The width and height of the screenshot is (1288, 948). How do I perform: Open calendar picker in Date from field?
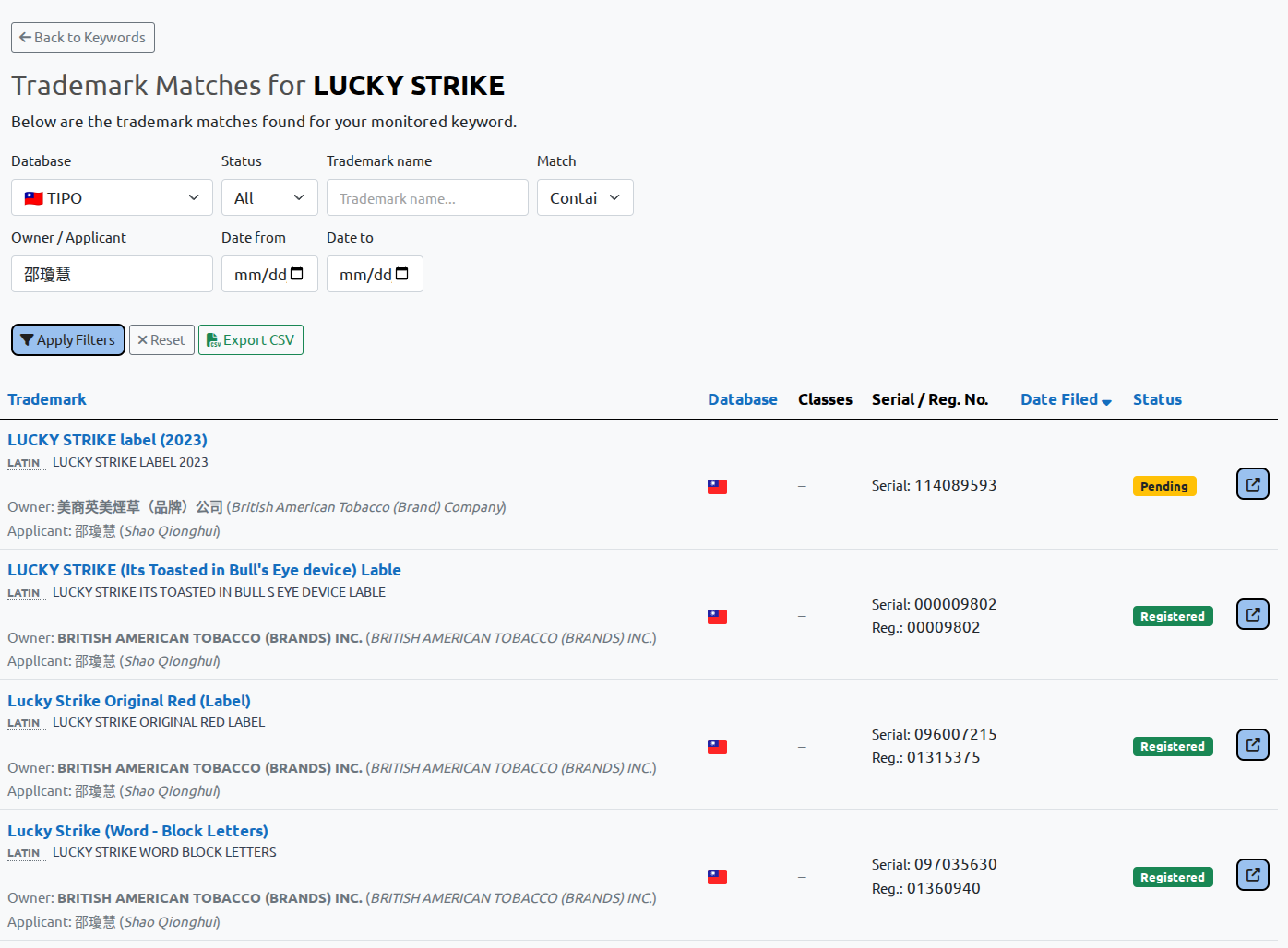297,274
